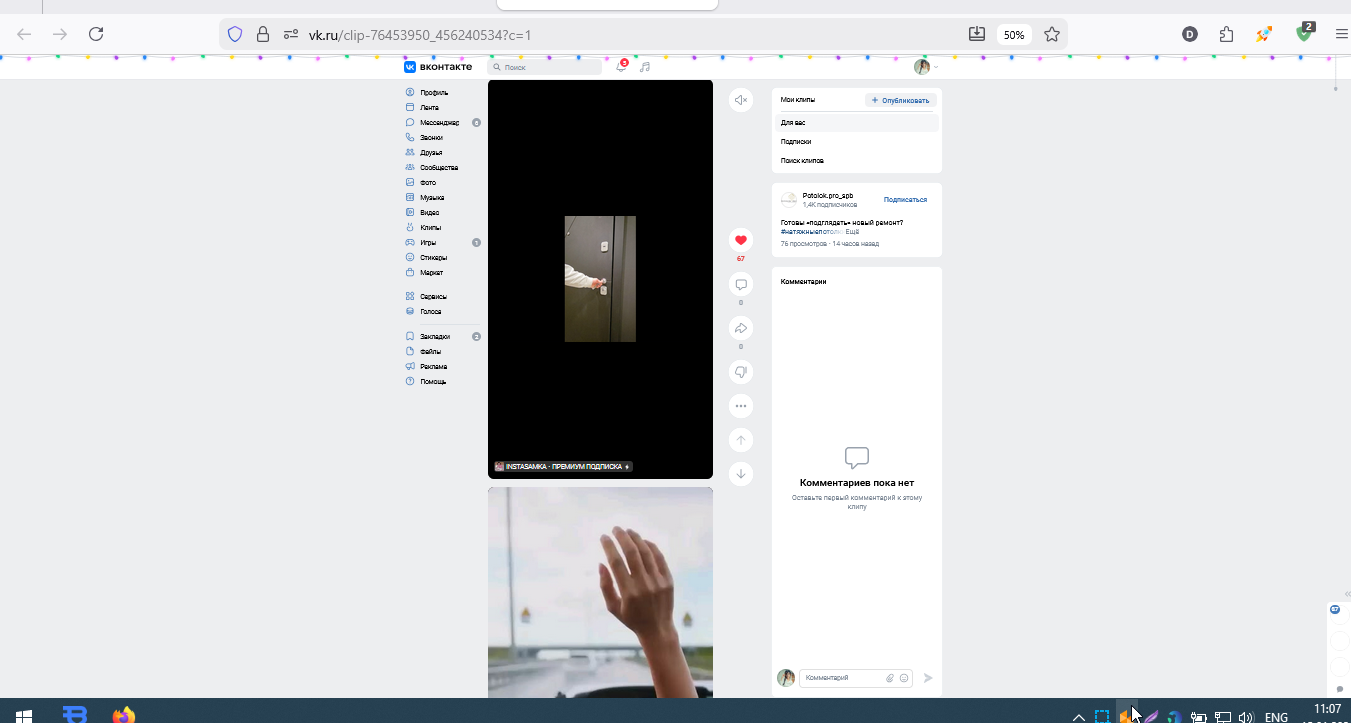Select the Для вас feed tab

[857, 122]
